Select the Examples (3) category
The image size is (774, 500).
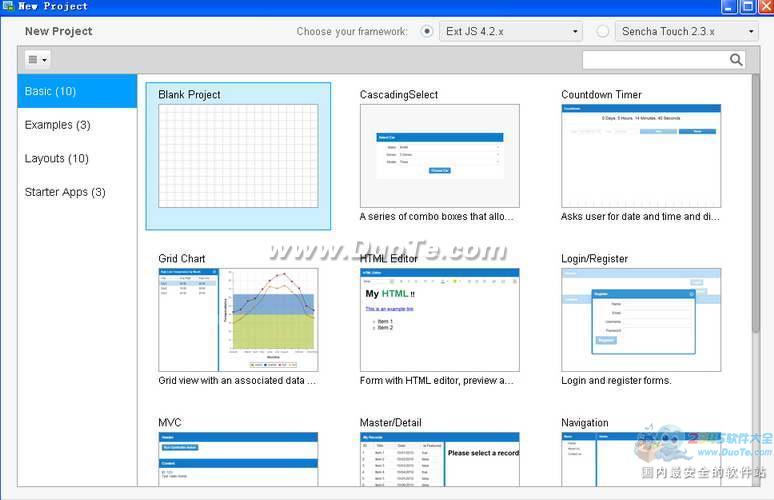click(77, 125)
